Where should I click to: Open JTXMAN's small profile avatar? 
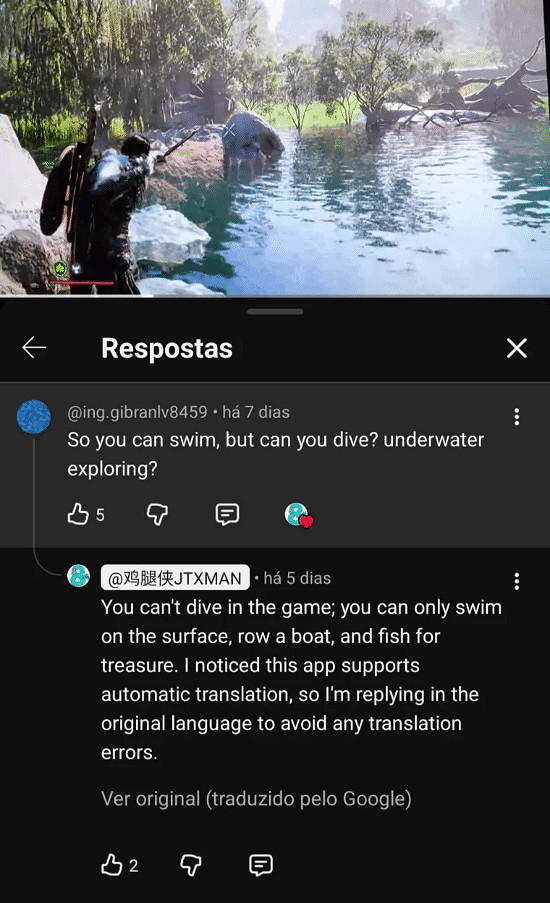tap(79, 576)
